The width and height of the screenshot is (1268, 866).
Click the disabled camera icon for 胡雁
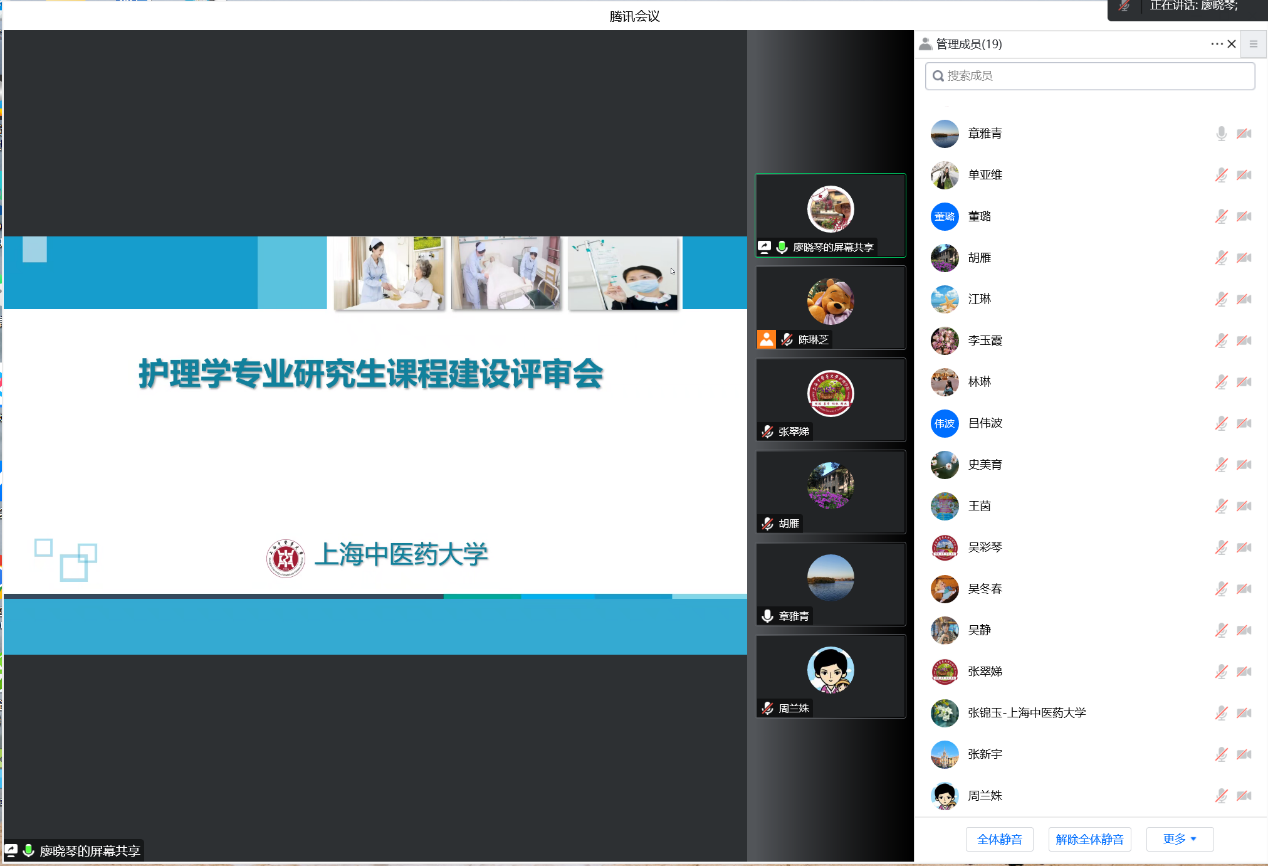1244,258
